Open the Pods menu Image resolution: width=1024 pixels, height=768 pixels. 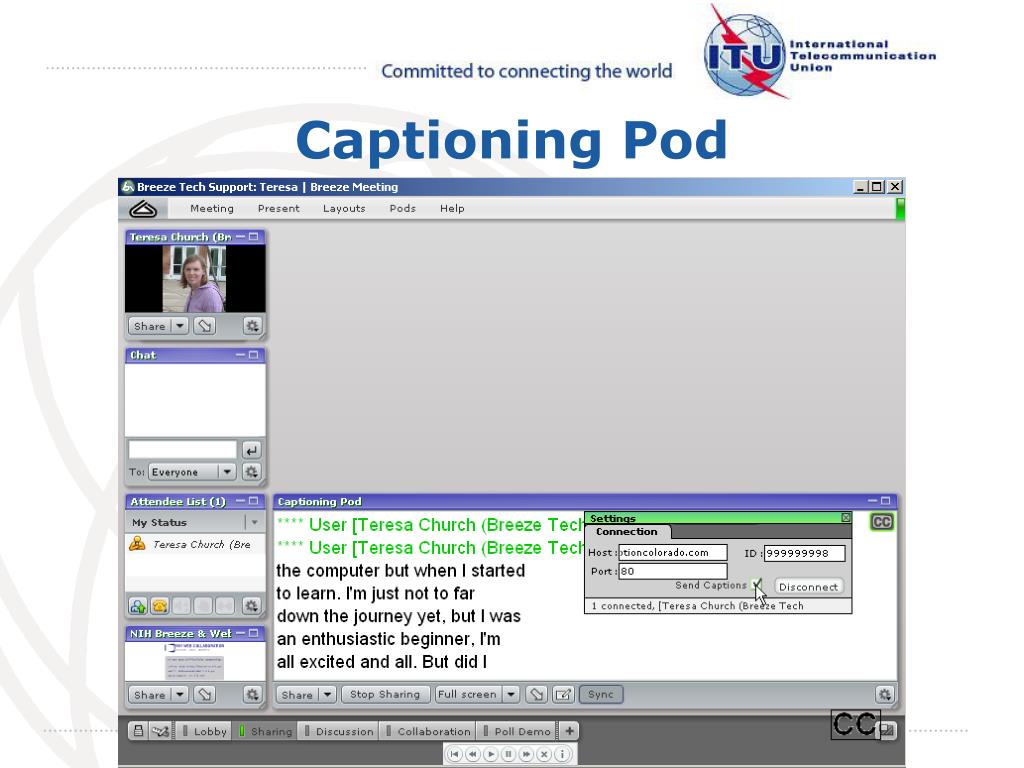(x=402, y=208)
